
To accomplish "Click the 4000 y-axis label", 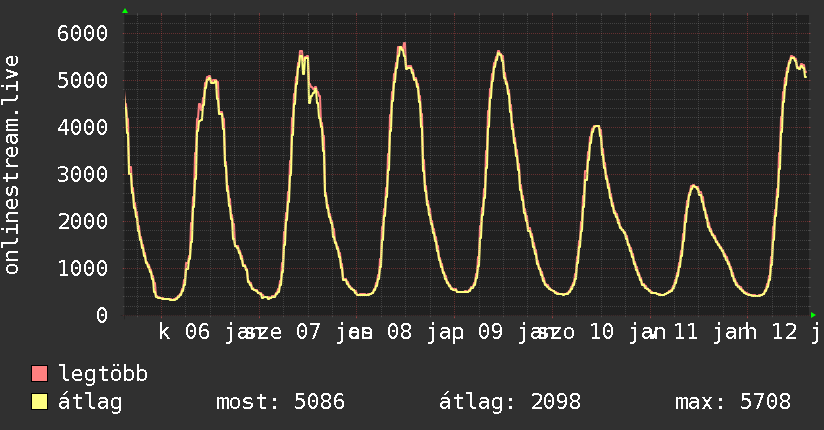I will click(x=83, y=127).
